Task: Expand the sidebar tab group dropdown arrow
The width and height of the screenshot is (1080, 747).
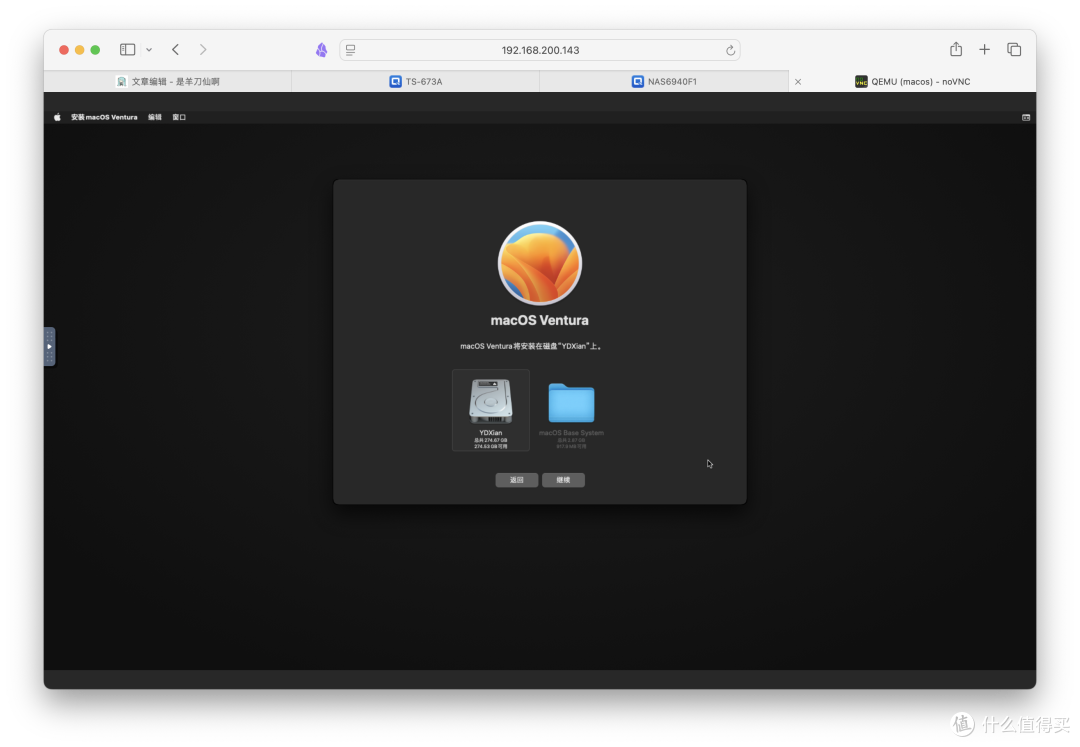Action: pos(149,49)
